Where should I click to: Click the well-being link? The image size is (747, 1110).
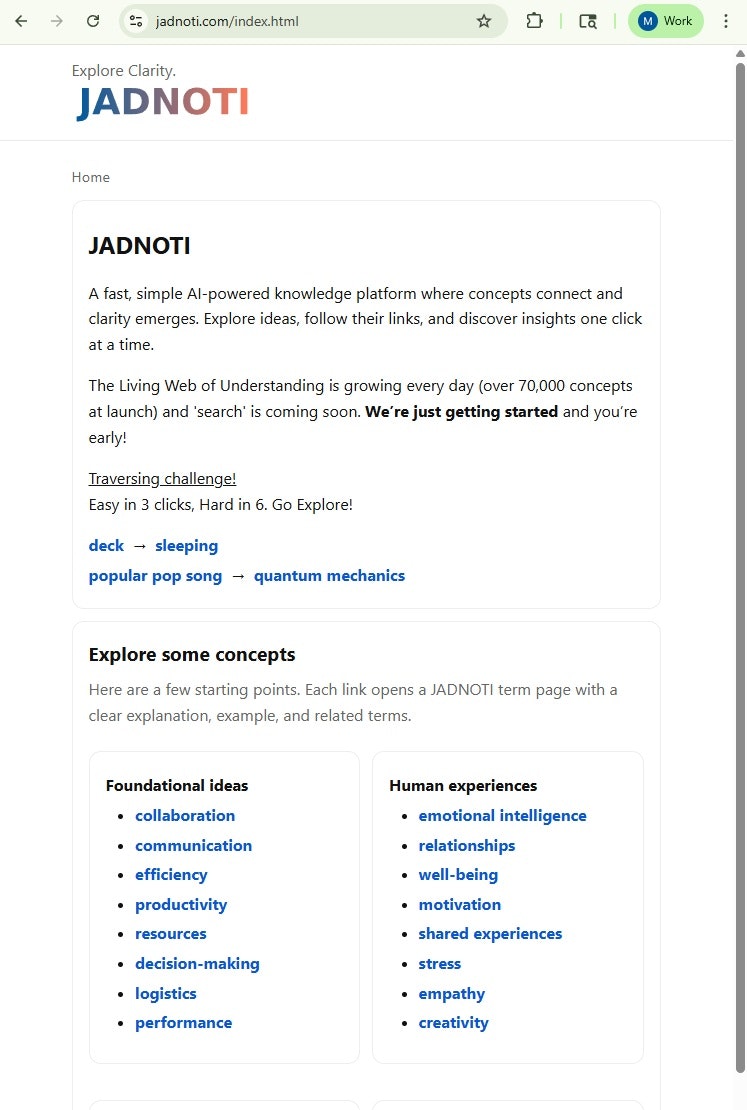458,874
